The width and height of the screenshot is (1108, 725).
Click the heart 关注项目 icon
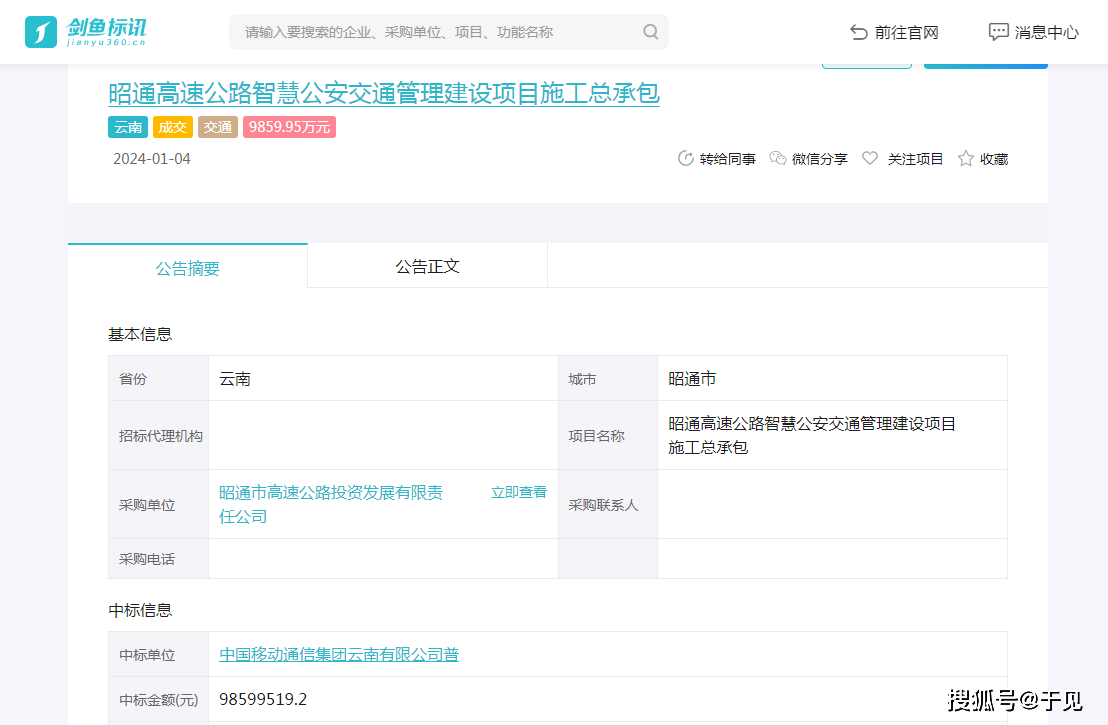click(870, 158)
